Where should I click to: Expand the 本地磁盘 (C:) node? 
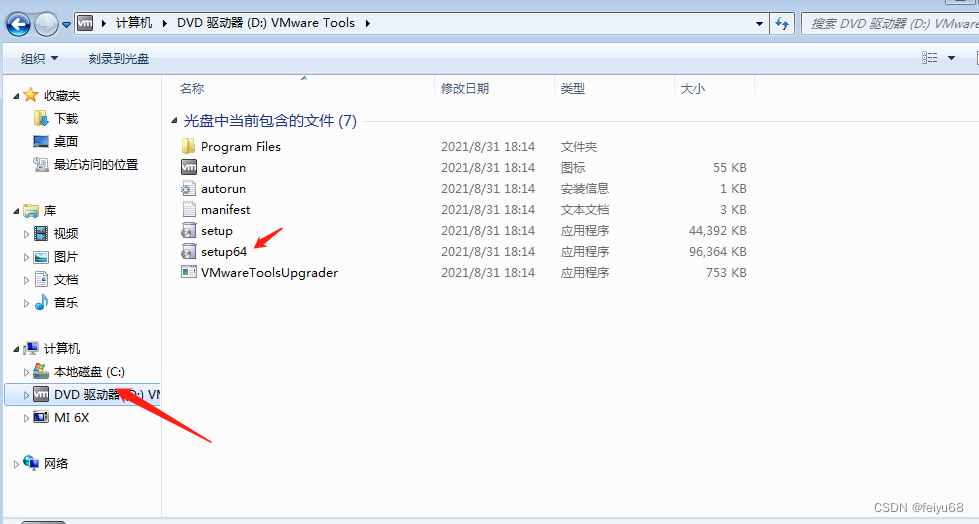(x=26, y=372)
